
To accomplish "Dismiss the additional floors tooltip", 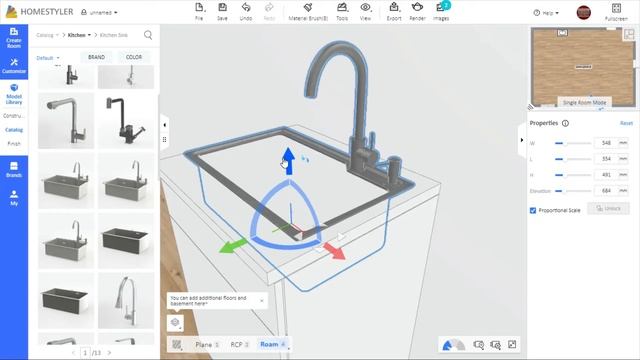I will 262,301.
